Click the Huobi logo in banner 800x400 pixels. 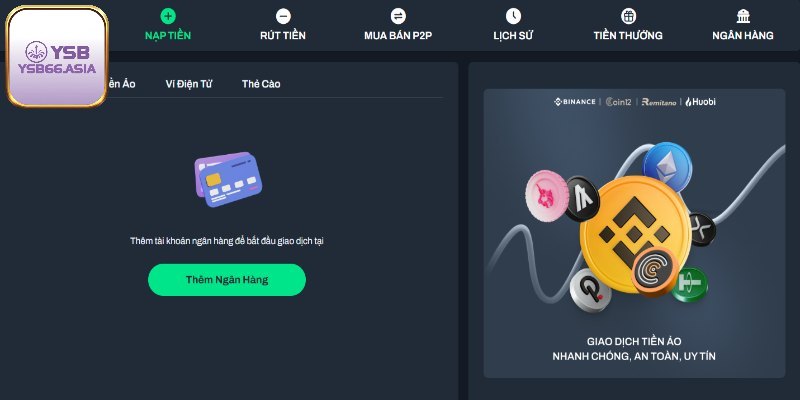700,102
